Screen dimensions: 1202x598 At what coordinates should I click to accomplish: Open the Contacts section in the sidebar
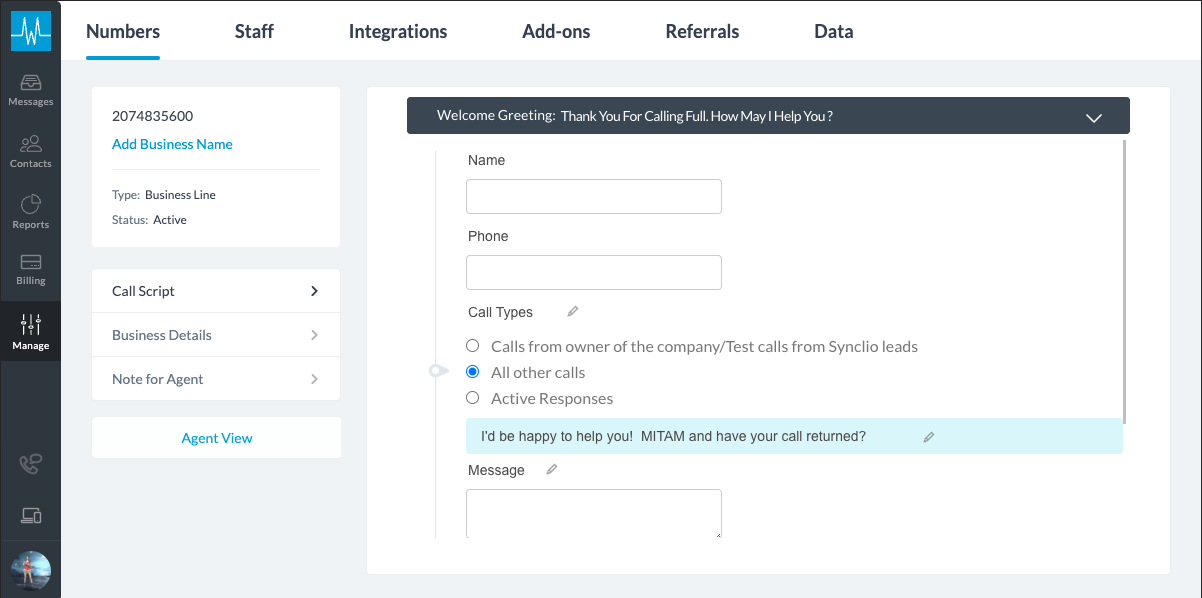pos(30,150)
